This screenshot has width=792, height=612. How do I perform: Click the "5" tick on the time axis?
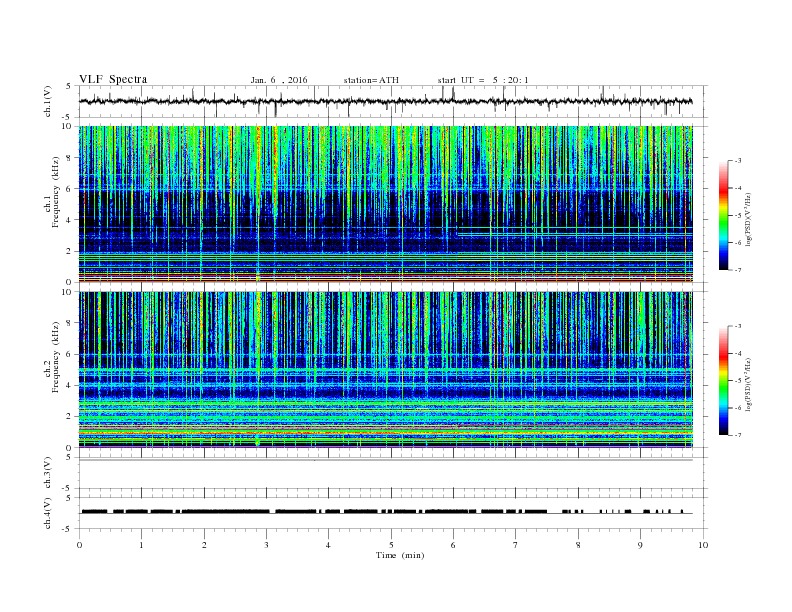click(391, 545)
